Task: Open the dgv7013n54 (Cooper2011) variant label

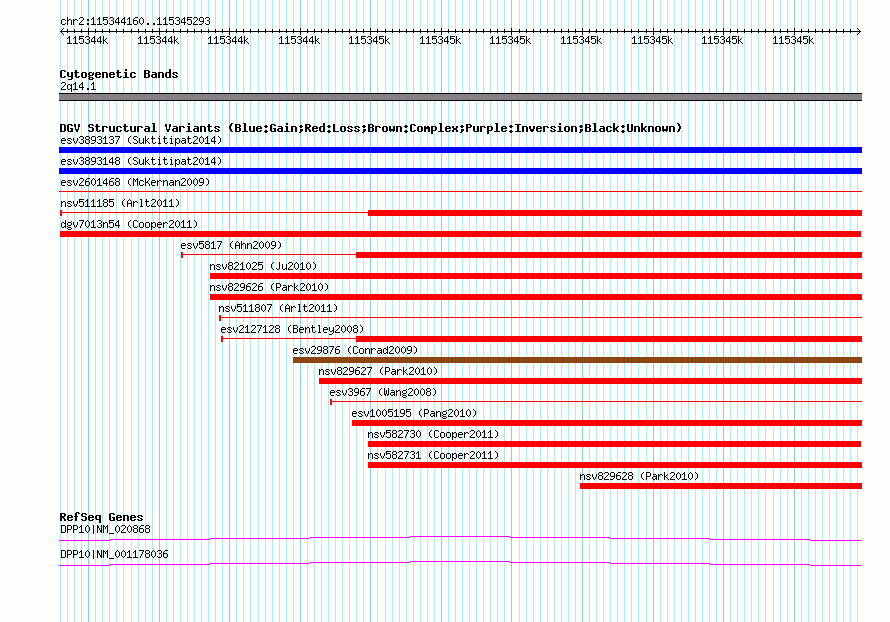Action: point(129,224)
